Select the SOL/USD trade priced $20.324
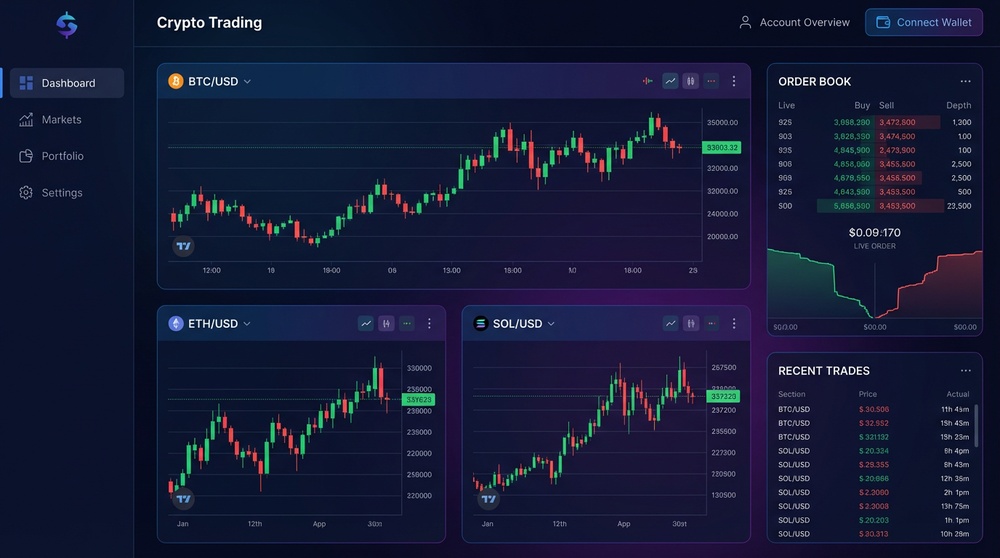1000x558 pixels. [x=874, y=451]
